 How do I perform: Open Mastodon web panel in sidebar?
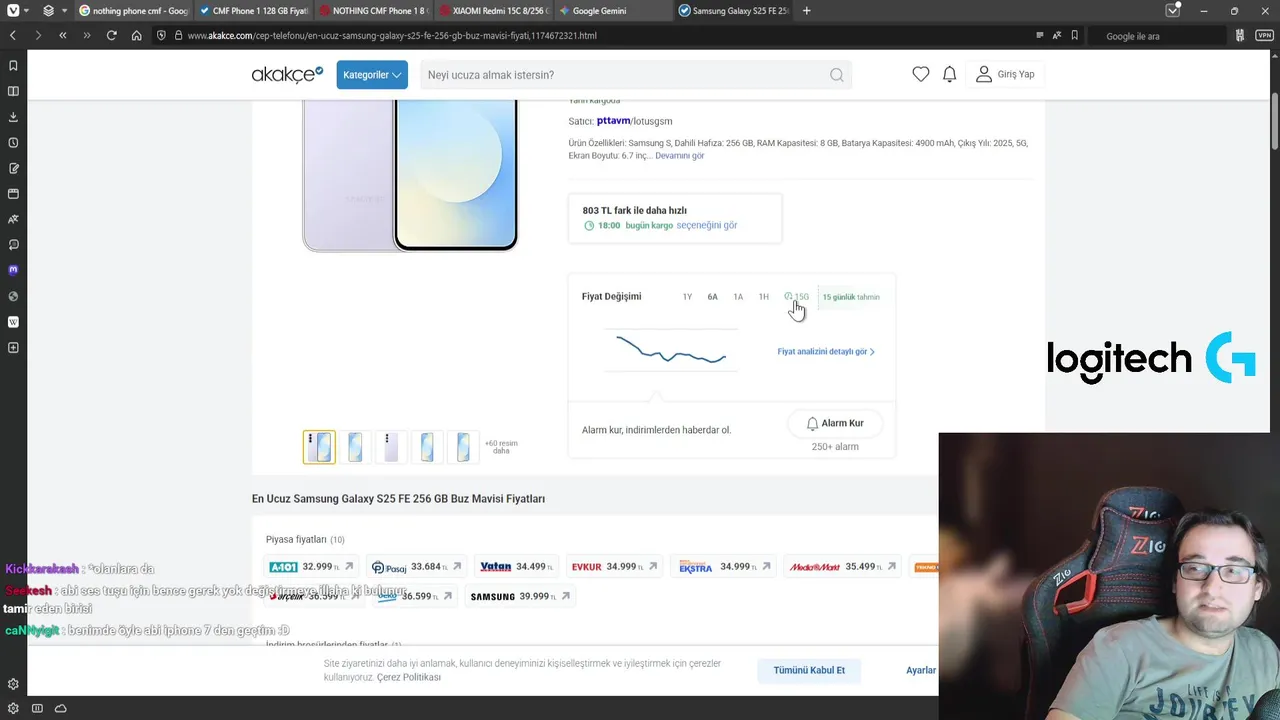(13, 270)
